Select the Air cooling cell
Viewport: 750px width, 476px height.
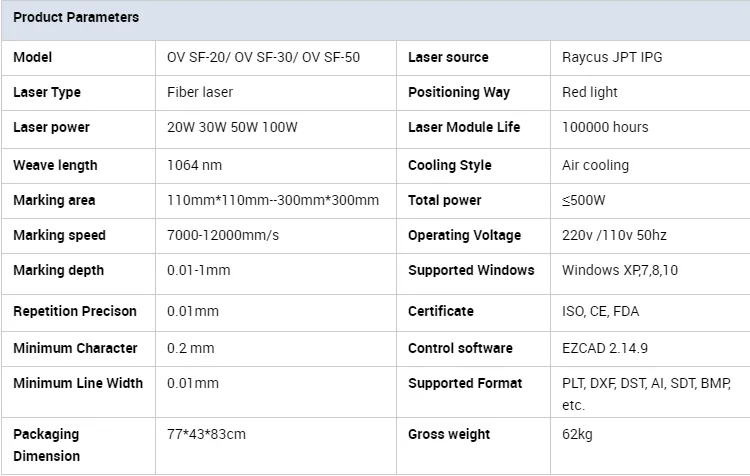(595, 165)
